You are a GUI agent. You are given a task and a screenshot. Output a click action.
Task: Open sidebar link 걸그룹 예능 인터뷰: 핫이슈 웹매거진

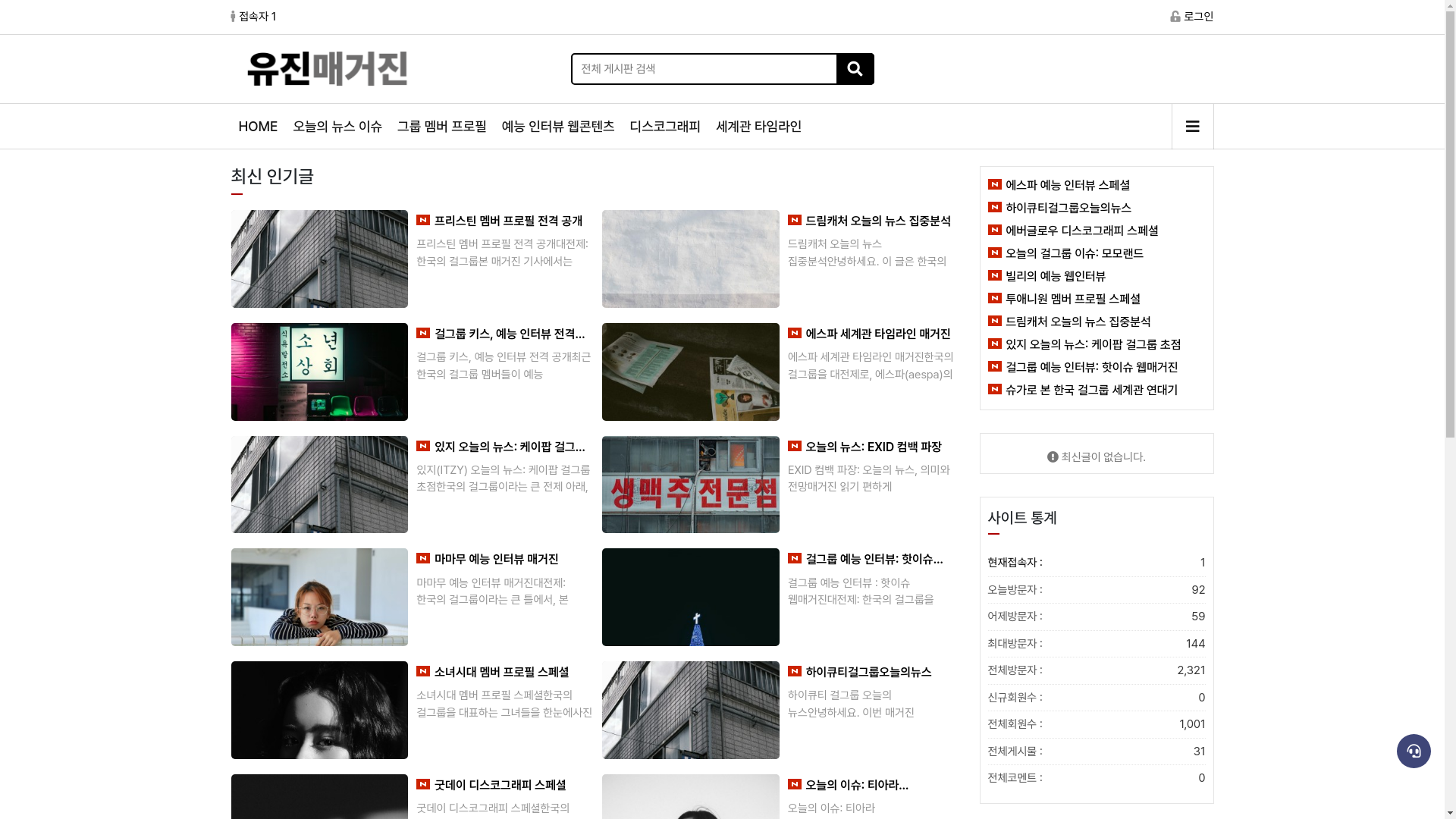(1091, 367)
